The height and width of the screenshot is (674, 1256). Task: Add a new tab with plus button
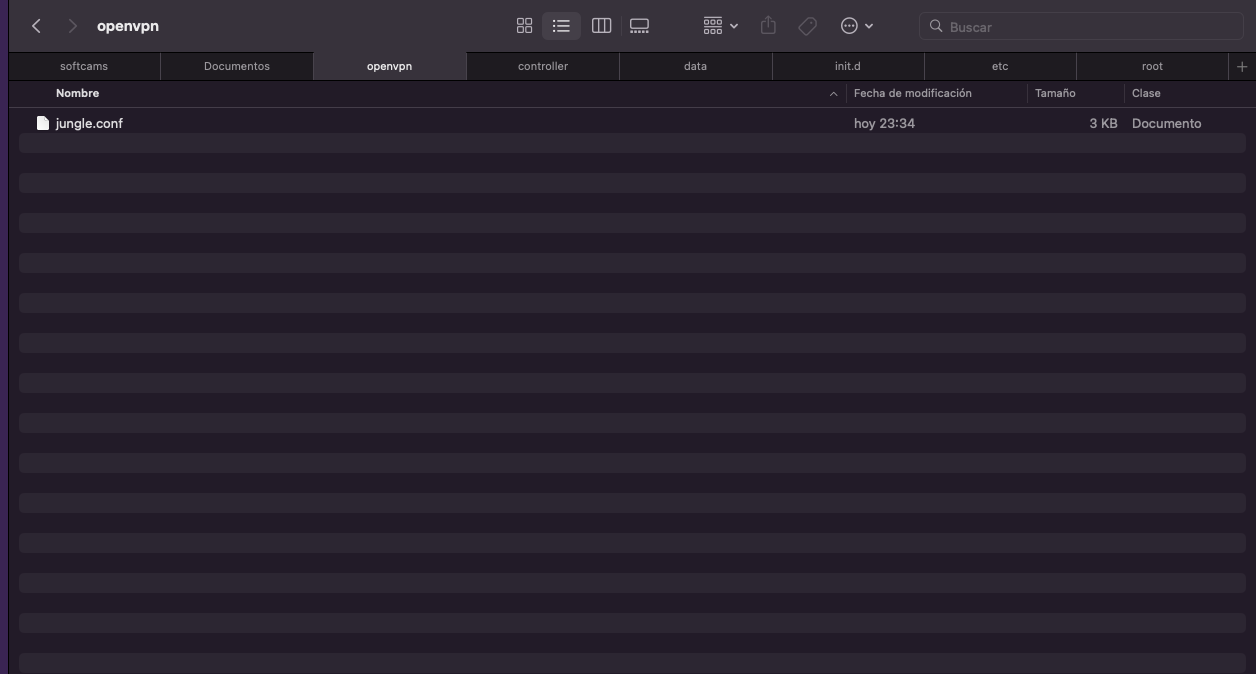[1242, 66]
